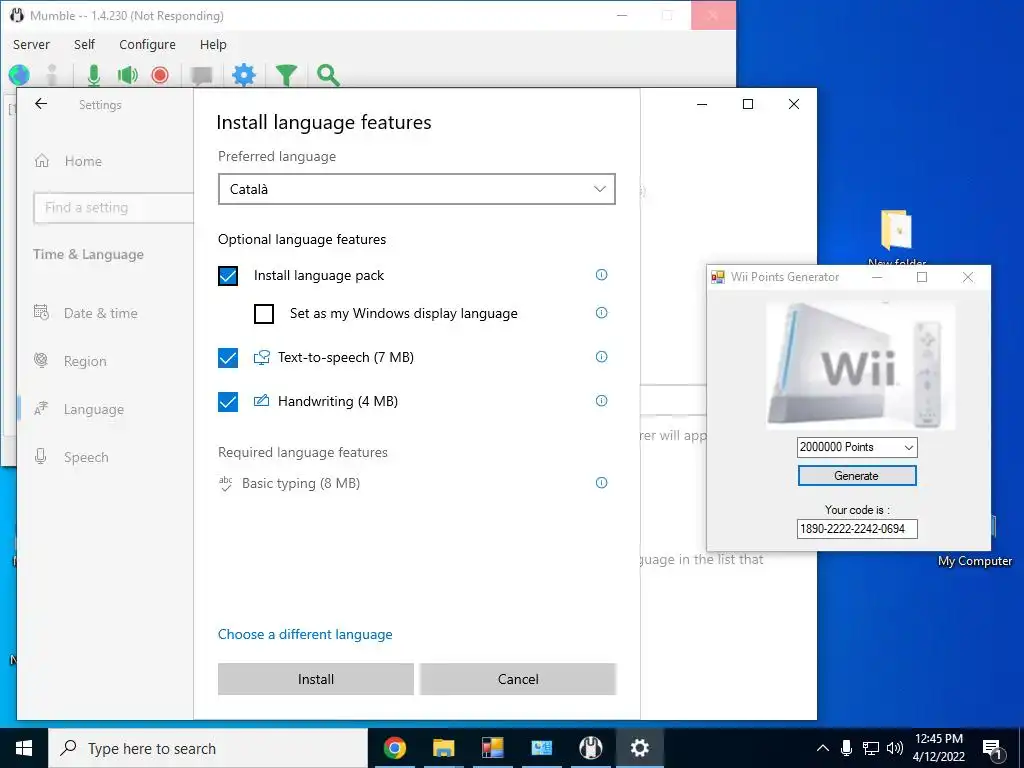
Task: Click the Wii console image
Action: [x=861, y=366]
